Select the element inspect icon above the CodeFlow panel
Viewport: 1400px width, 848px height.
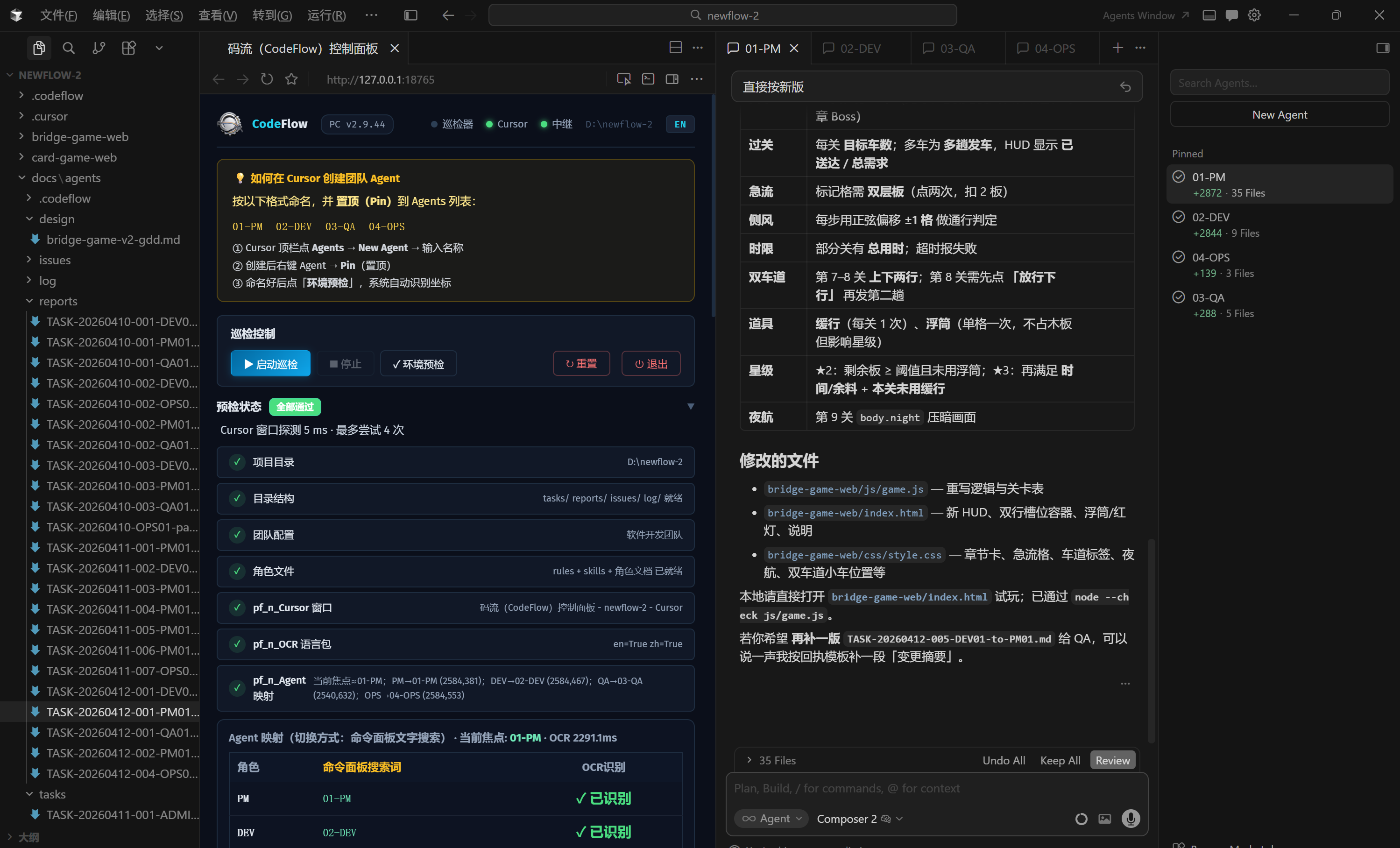coord(623,79)
